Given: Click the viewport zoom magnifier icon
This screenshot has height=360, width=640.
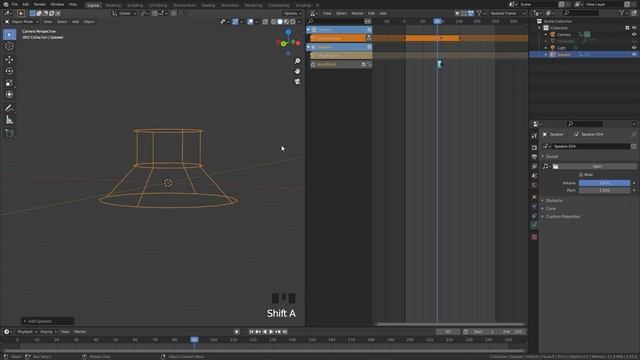Looking at the screenshot, I should click(x=298, y=61).
